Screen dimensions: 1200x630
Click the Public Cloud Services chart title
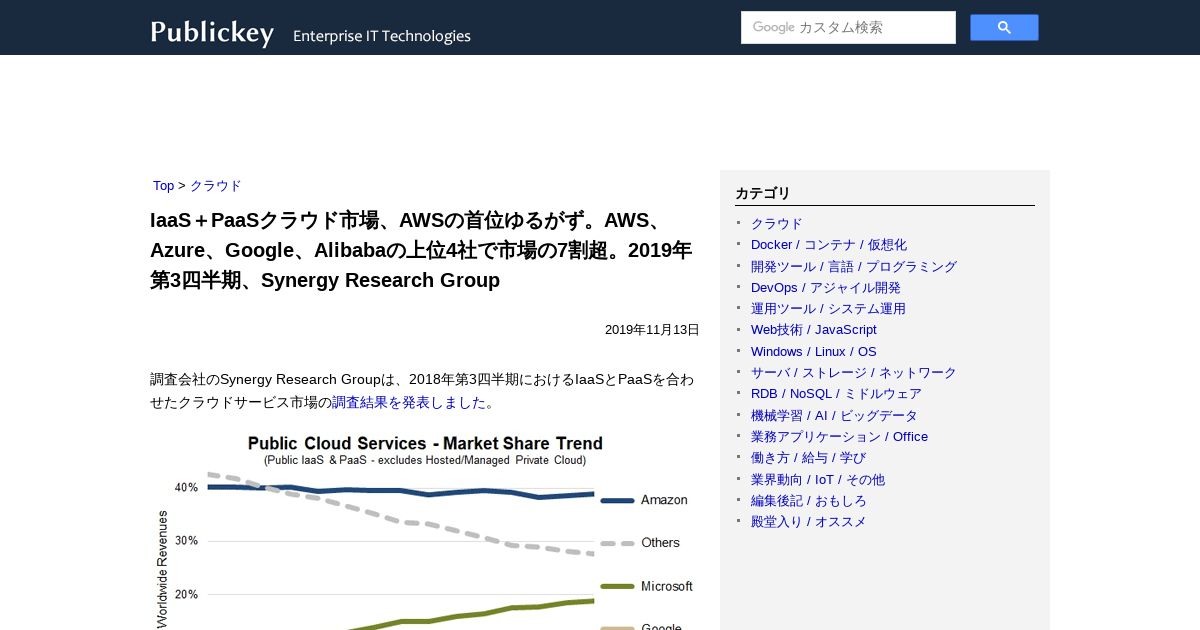425,443
